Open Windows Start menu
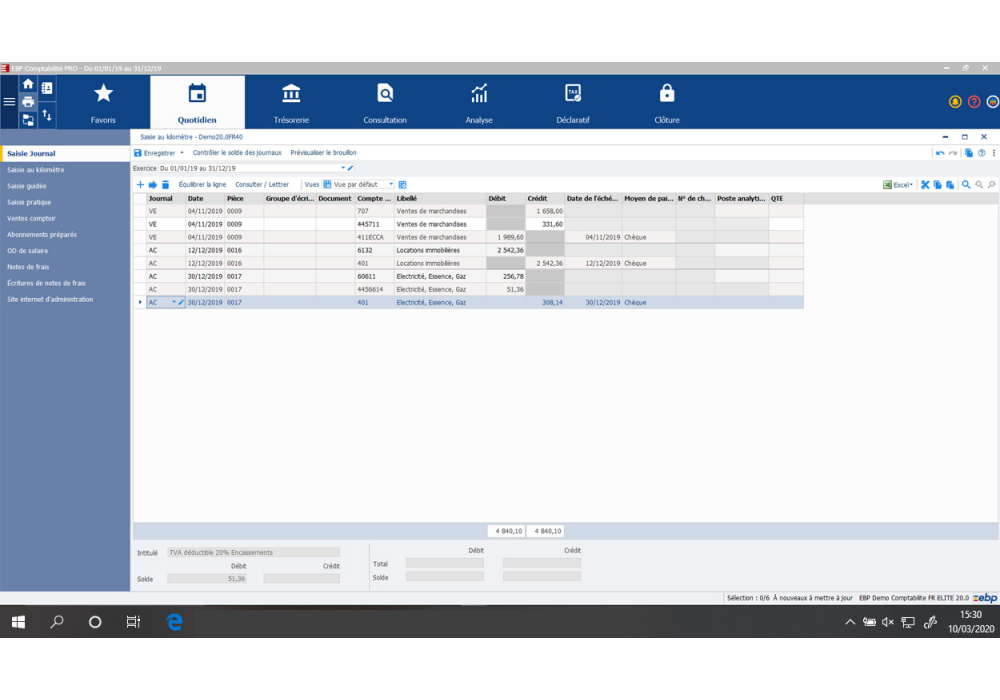 [18, 622]
